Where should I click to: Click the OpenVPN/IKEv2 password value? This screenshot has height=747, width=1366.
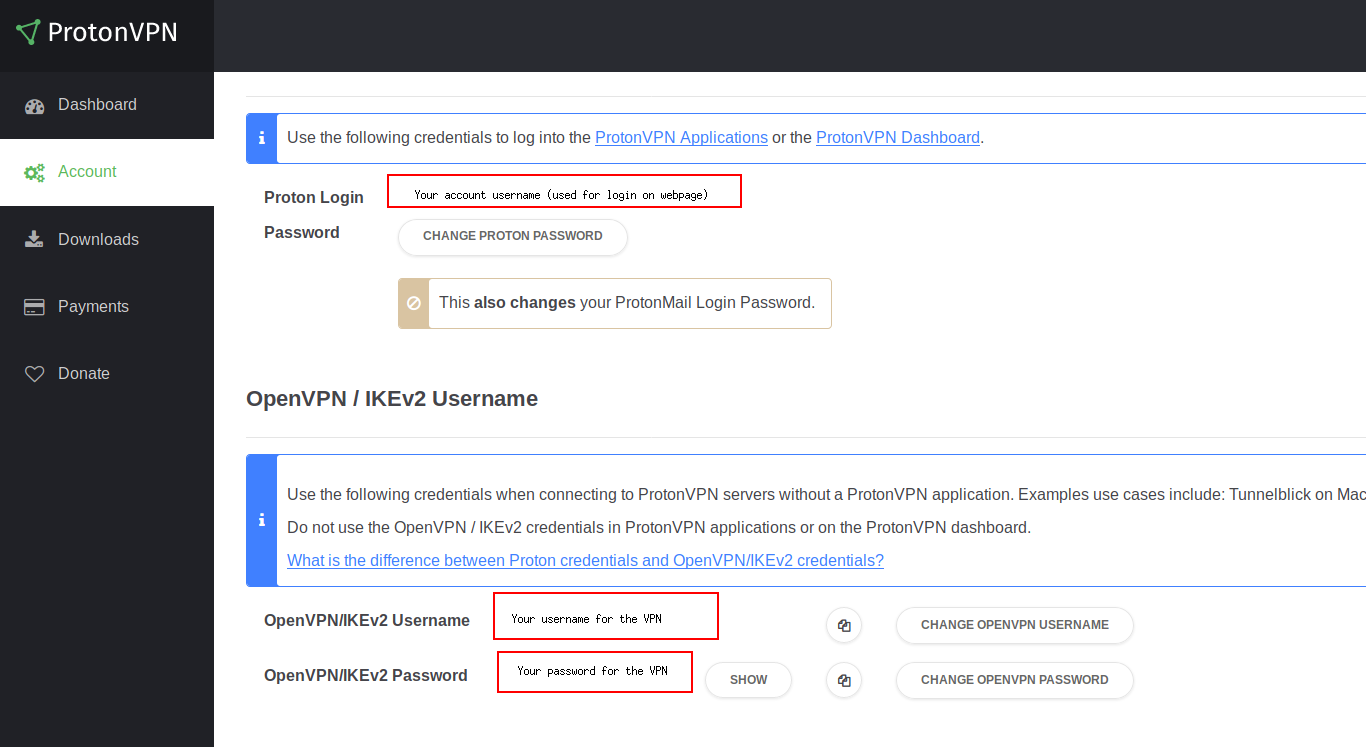tap(595, 671)
